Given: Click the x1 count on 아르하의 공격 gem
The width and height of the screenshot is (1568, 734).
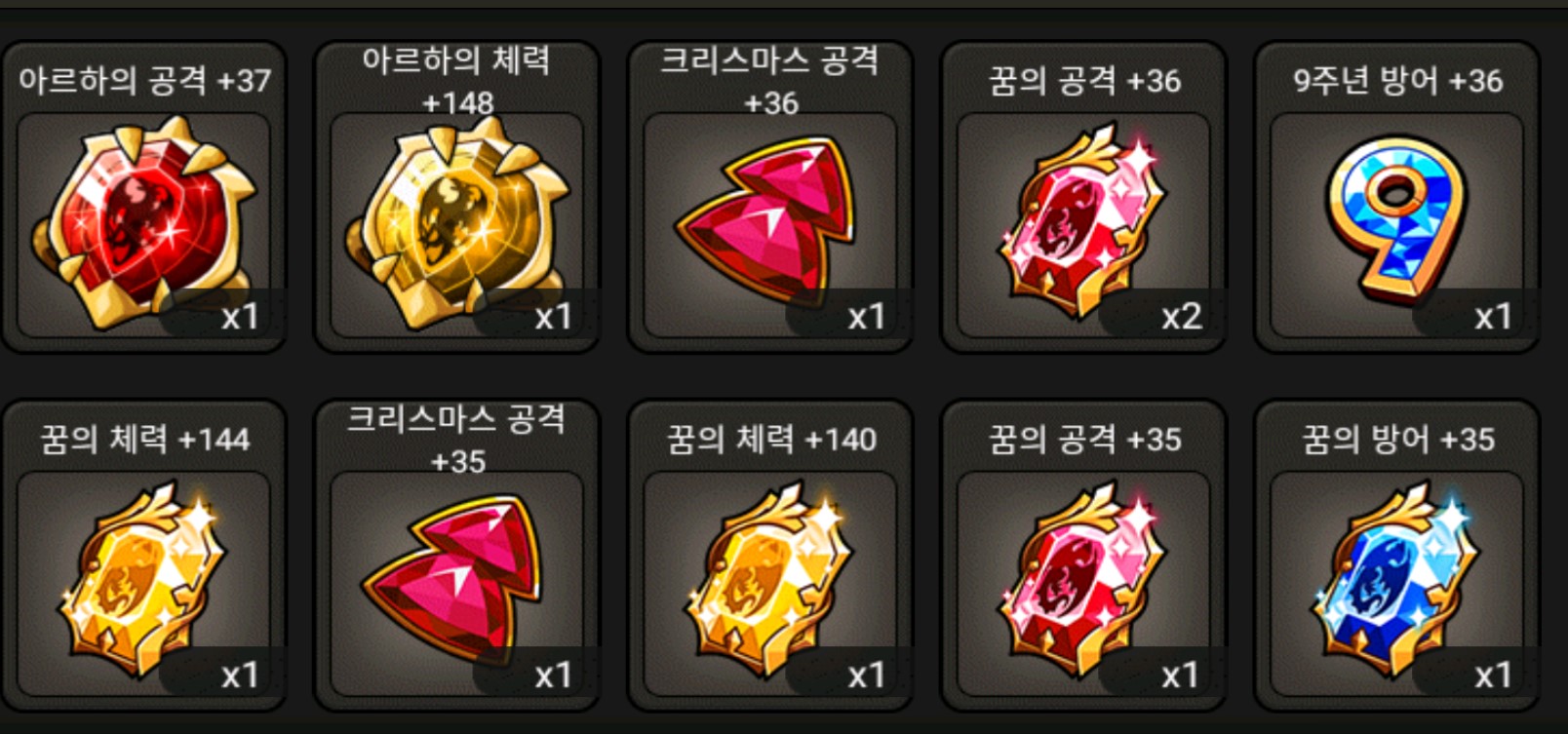Looking at the screenshot, I should 240,317.
